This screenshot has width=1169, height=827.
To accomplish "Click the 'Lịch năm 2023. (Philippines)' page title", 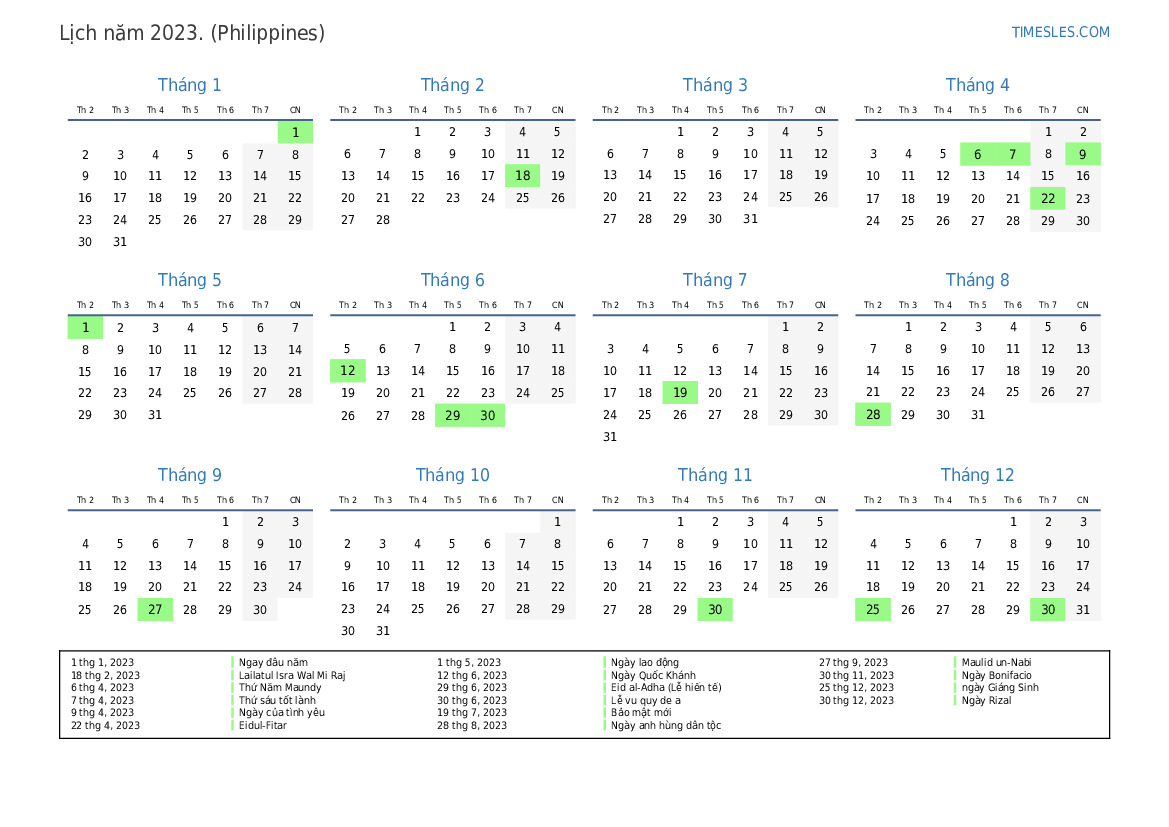I will (x=192, y=33).
